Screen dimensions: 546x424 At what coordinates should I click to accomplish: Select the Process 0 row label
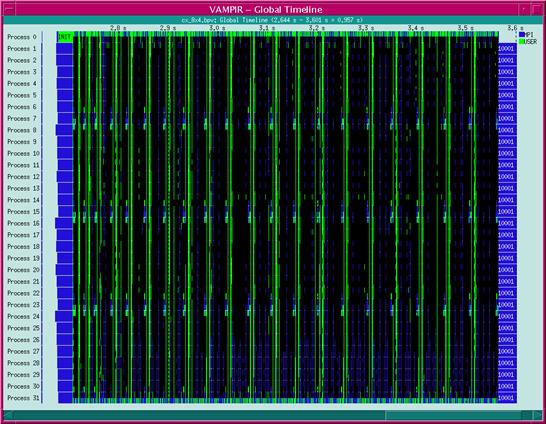[22, 37]
